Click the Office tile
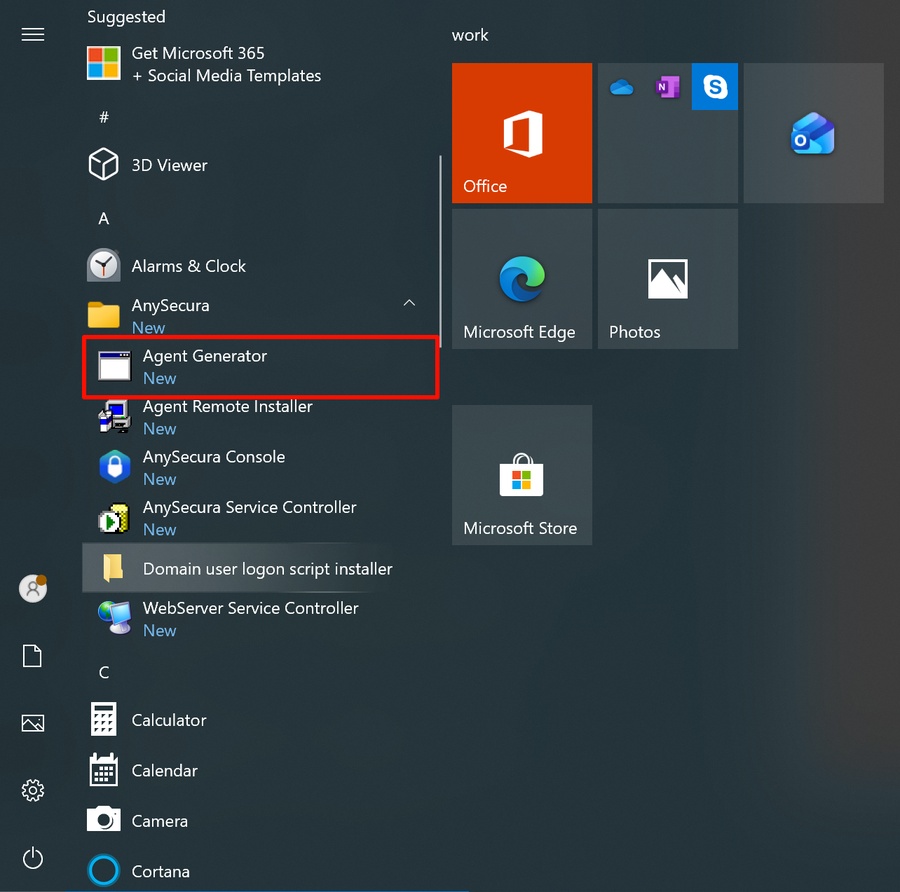Screen dimensions: 900x892 [521, 133]
